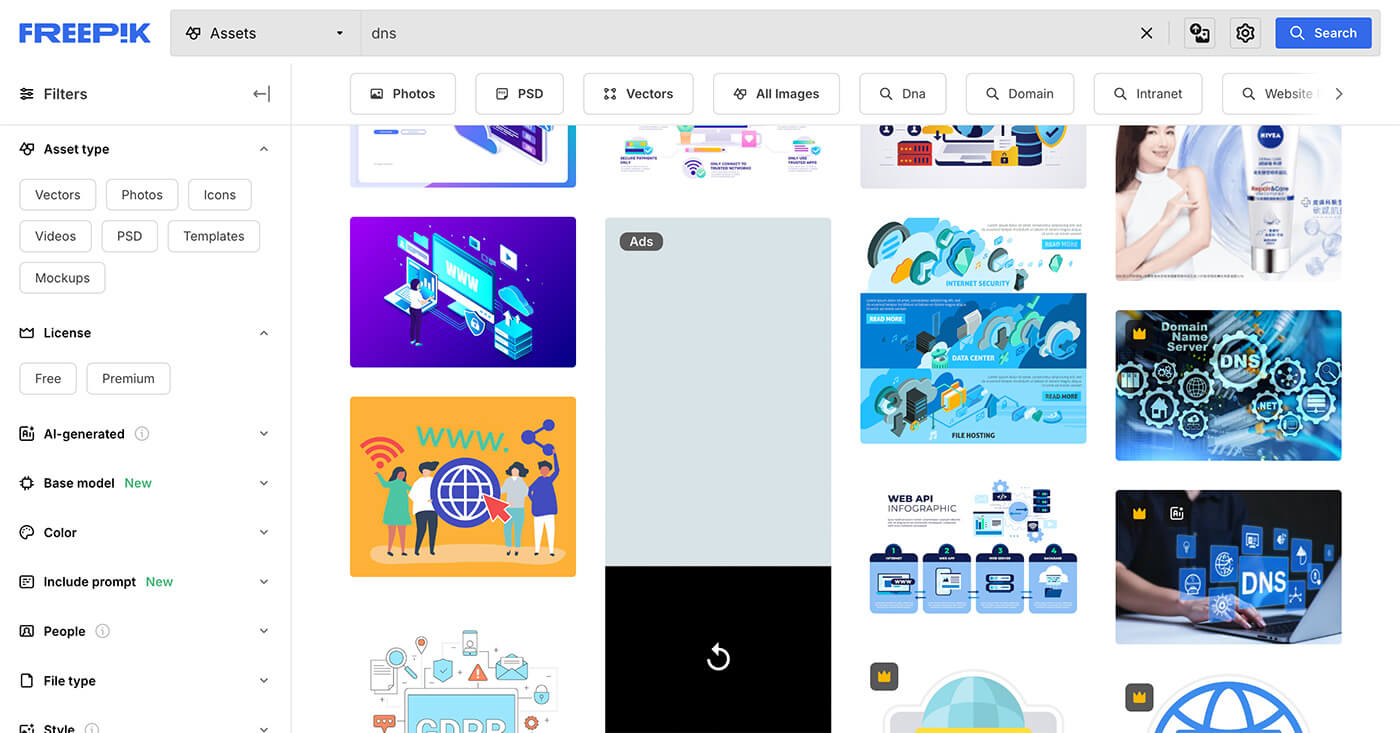Open the internet security banners thumbnail
This screenshot has height=733, width=1400.
point(973,331)
